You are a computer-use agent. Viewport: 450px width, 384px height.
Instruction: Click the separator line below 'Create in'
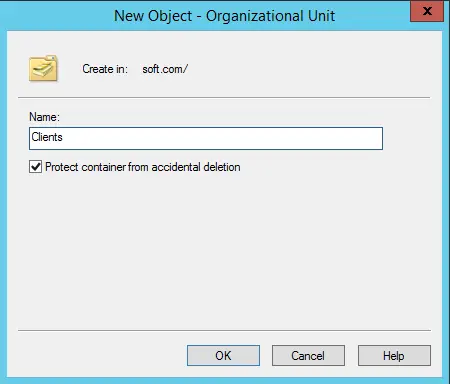tap(224, 98)
